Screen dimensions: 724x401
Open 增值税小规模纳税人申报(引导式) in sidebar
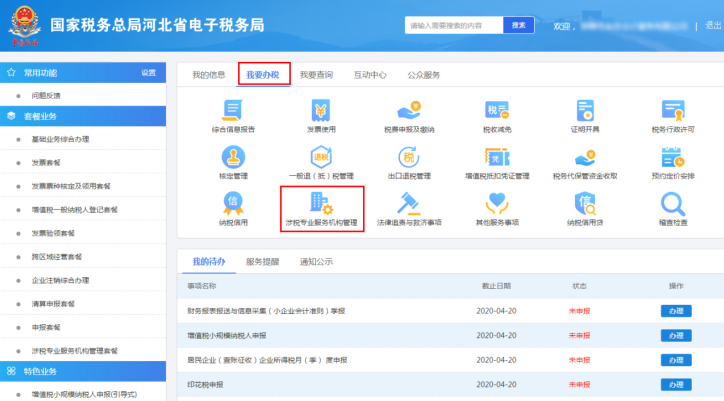(84, 395)
